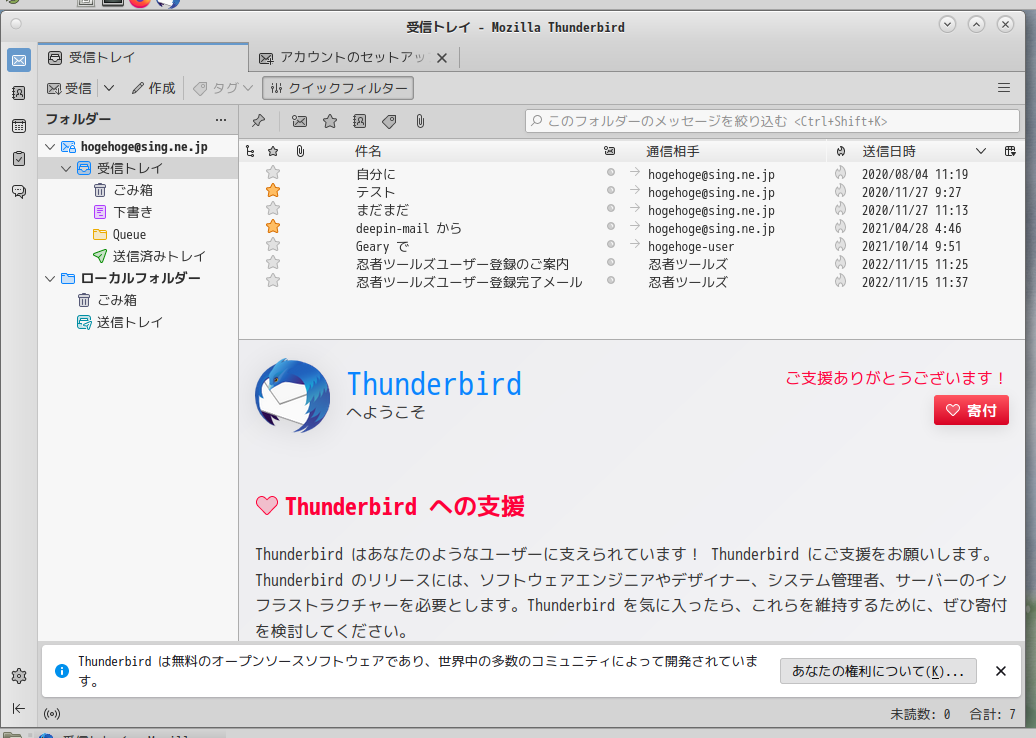Sort by the read status column header
The width and height of the screenshot is (1036, 738).
click(x=610, y=151)
